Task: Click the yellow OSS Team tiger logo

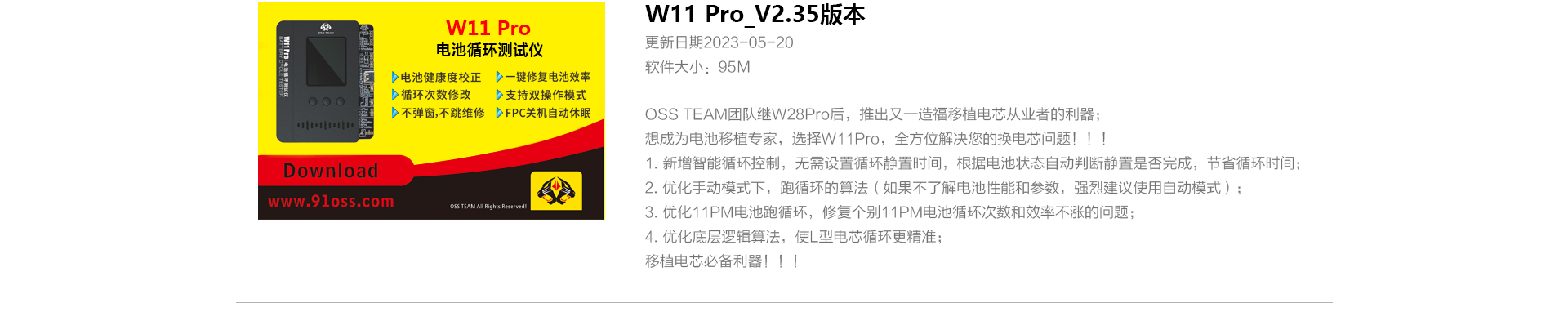Action: tap(556, 191)
